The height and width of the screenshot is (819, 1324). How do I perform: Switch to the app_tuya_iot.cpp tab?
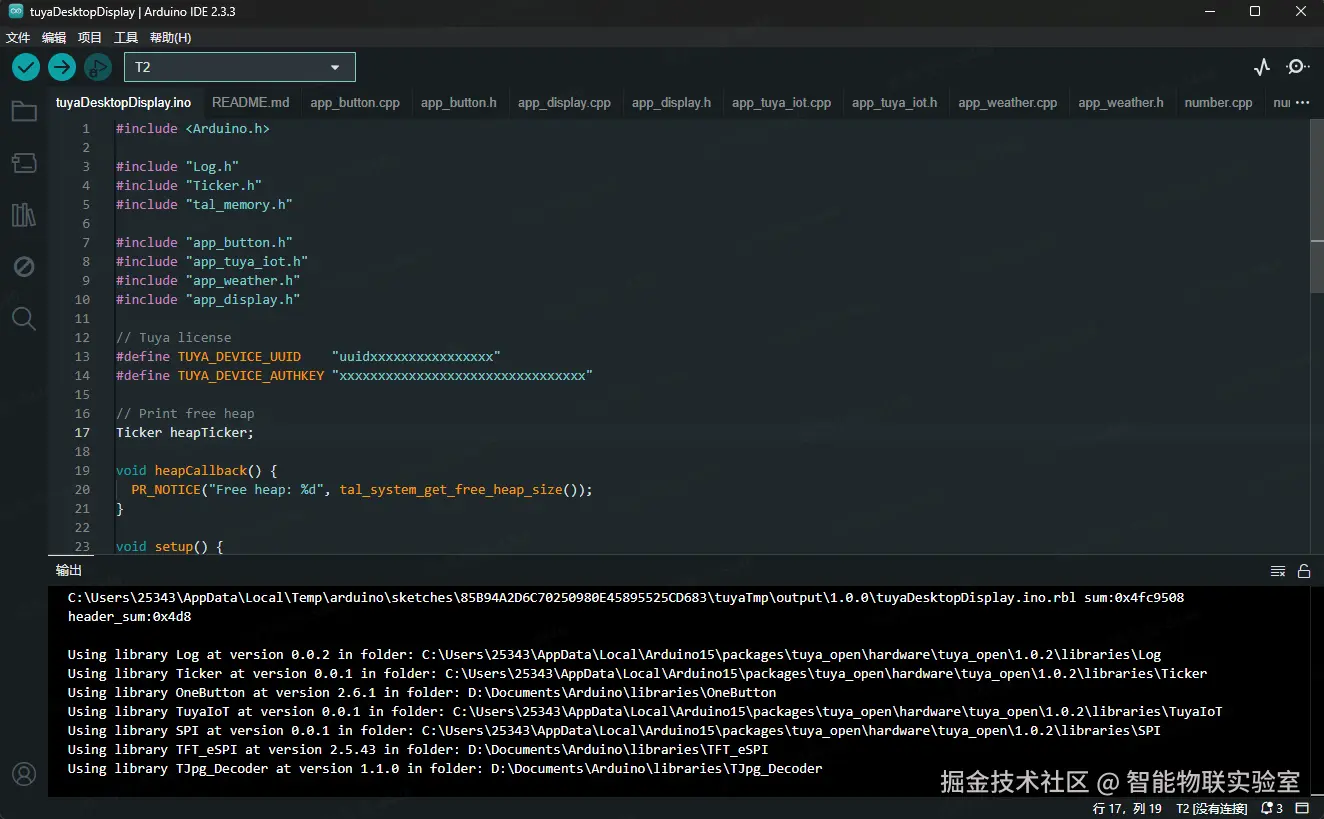click(x=781, y=102)
